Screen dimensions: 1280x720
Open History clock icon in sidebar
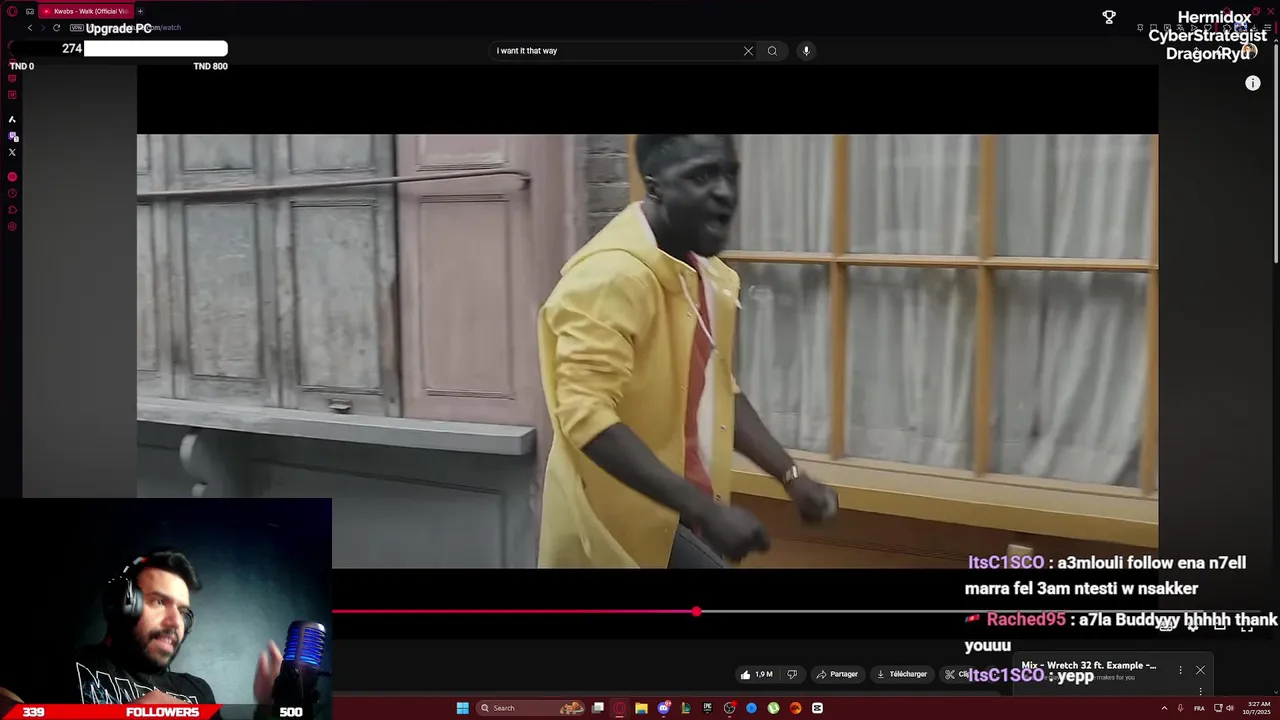coord(12,193)
